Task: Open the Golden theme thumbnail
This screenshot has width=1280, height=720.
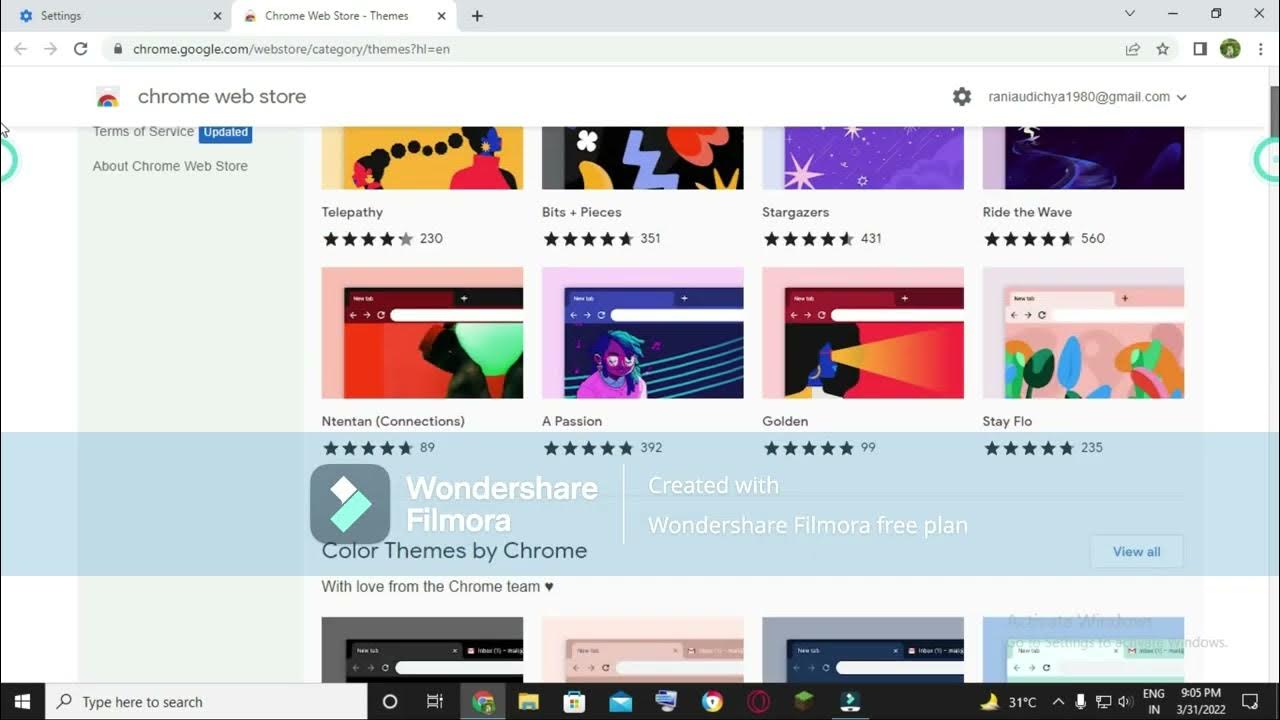Action: [863, 333]
